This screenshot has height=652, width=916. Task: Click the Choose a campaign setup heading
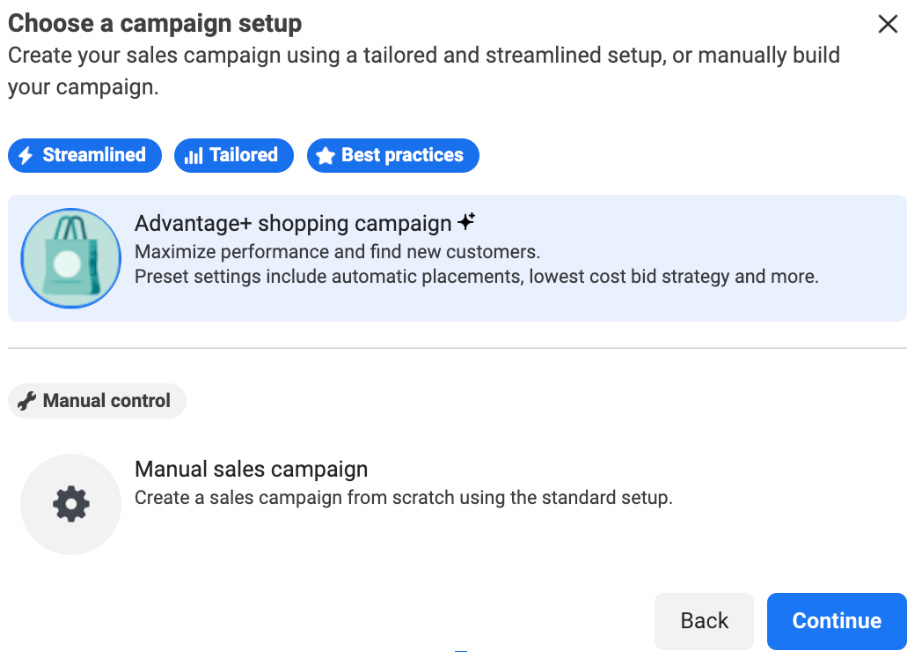click(x=154, y=23)
